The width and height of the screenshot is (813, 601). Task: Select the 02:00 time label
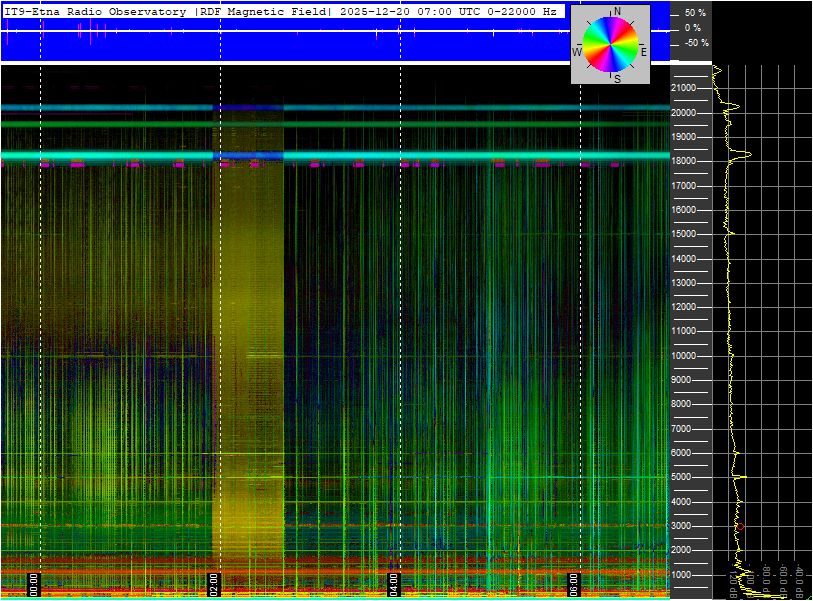coord(213,585)
